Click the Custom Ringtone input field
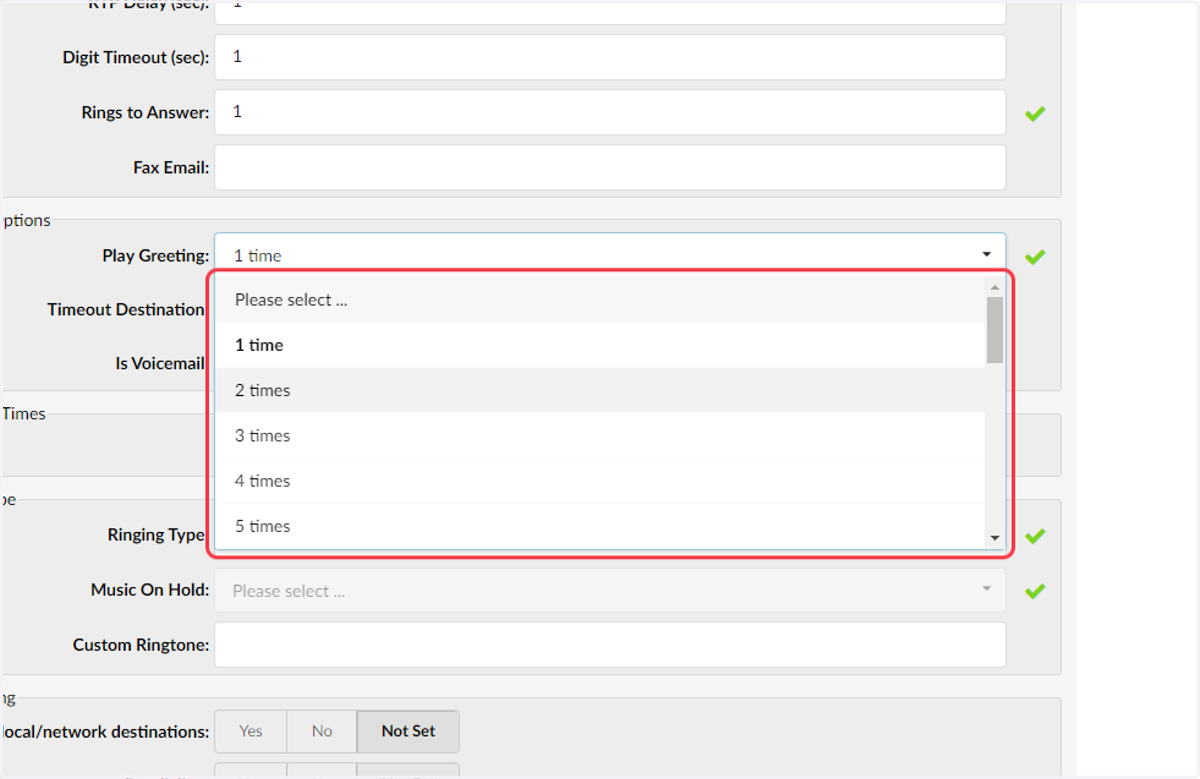The width and height of the screenshot is (1200, 779). point(610,645)
